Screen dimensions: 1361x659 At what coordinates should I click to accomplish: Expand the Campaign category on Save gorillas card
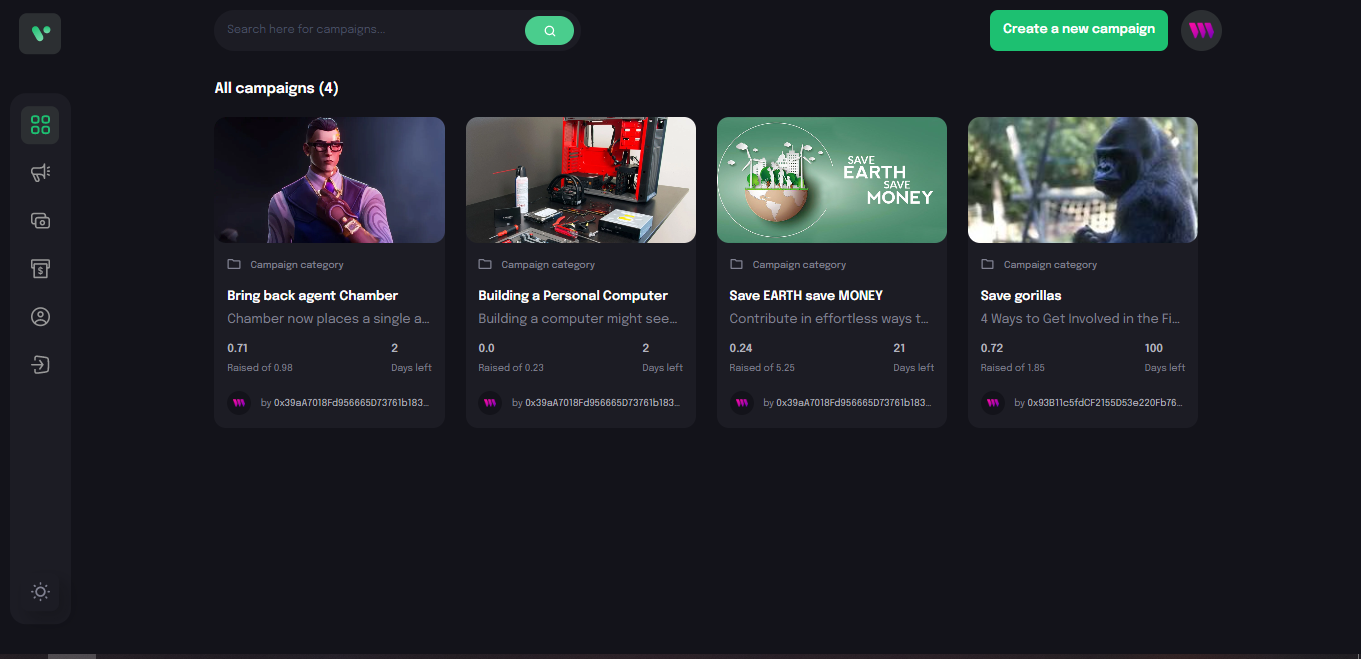[1051, 264]
